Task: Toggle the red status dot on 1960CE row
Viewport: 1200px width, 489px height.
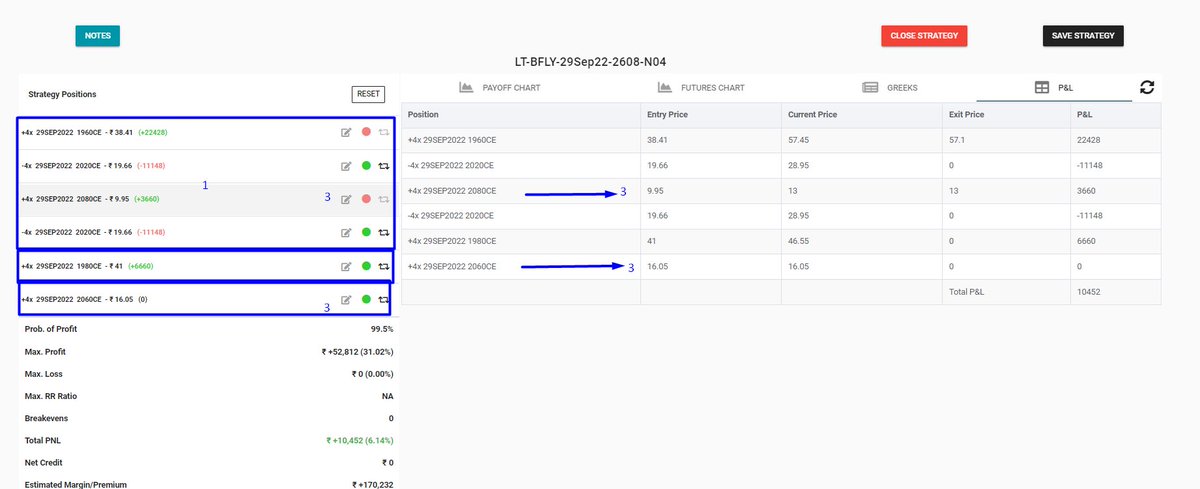Action: coord(366,132)
